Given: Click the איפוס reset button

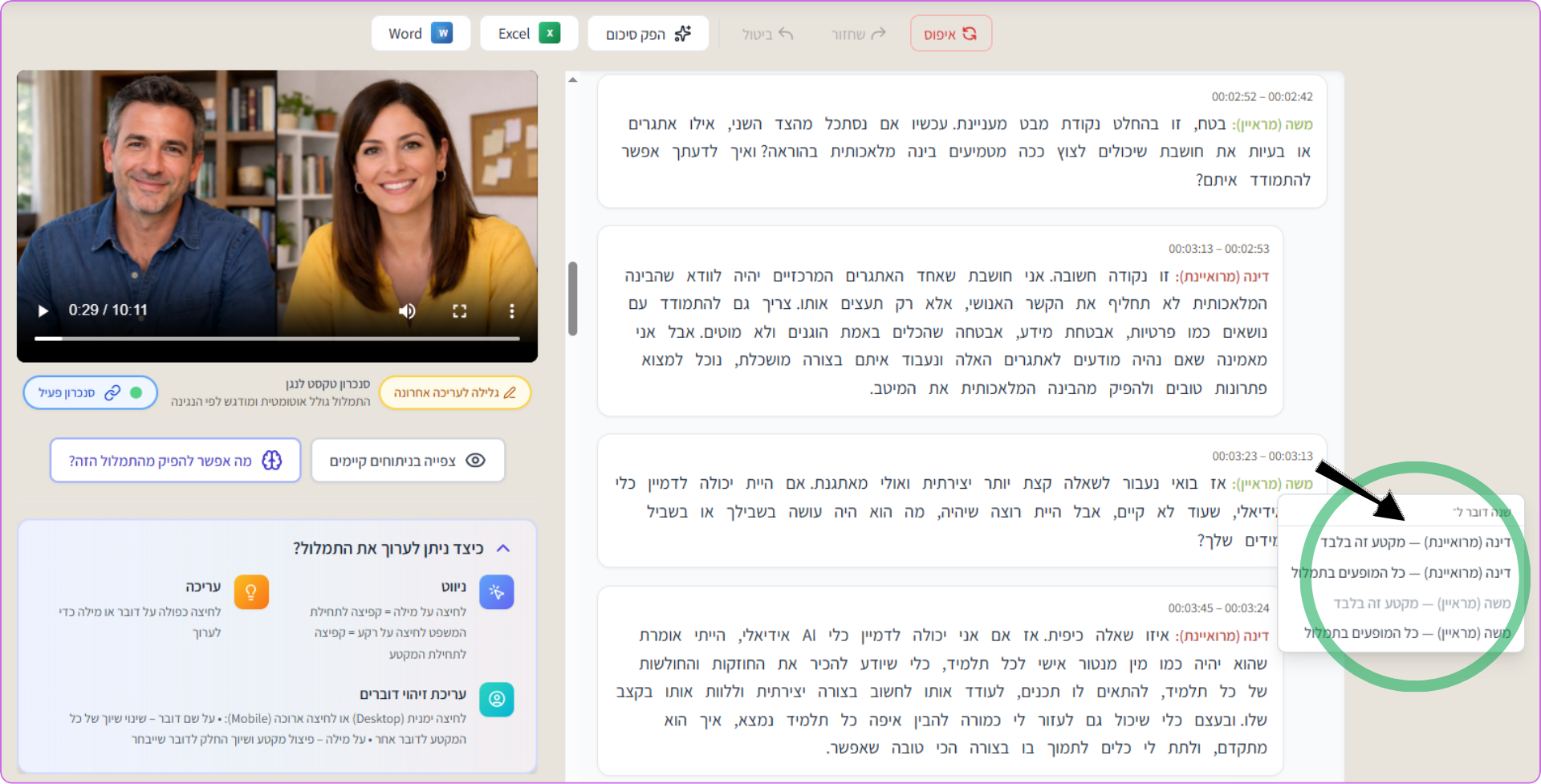Looking at the screenshot, I should point(950,33).
